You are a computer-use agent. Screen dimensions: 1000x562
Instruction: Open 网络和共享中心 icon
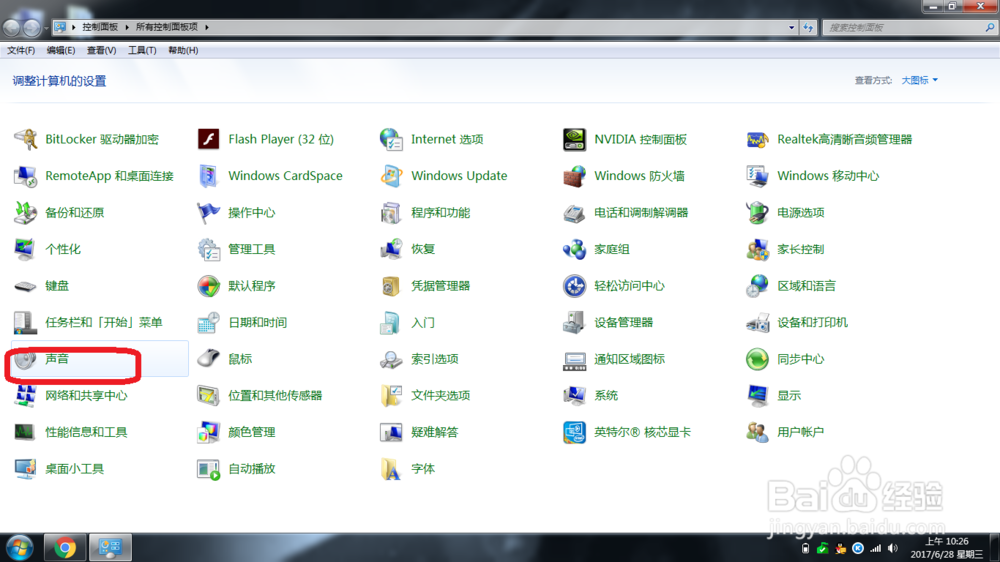[x=26, y=396]
